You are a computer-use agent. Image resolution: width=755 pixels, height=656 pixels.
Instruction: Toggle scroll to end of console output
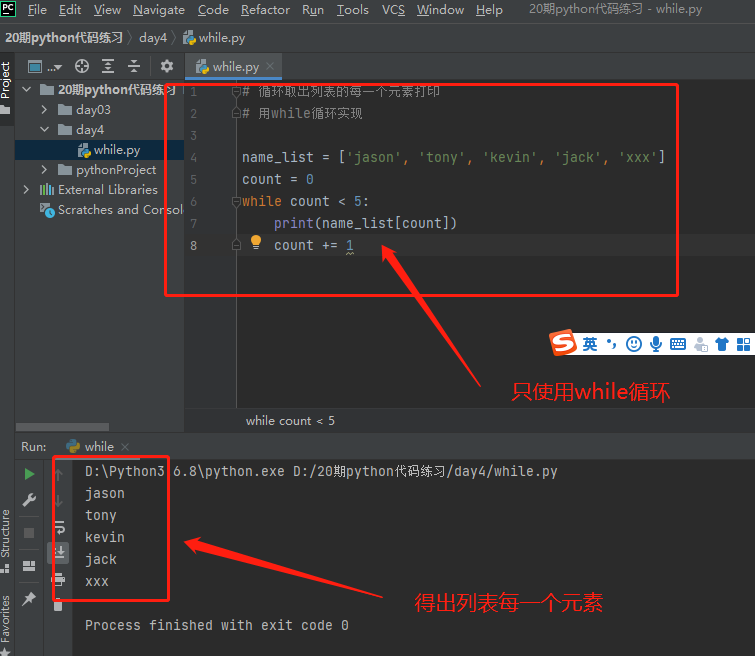point(59,552)
